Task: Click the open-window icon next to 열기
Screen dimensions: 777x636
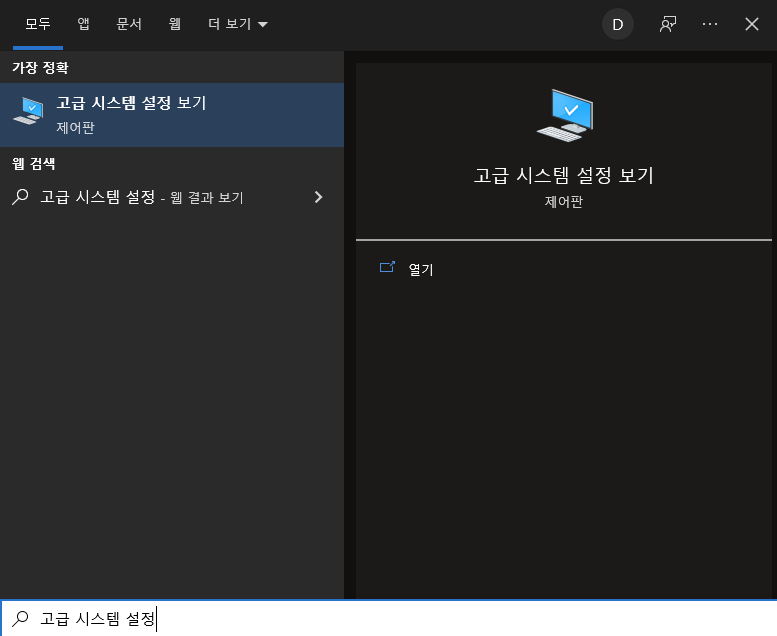Action: point(387,267)
